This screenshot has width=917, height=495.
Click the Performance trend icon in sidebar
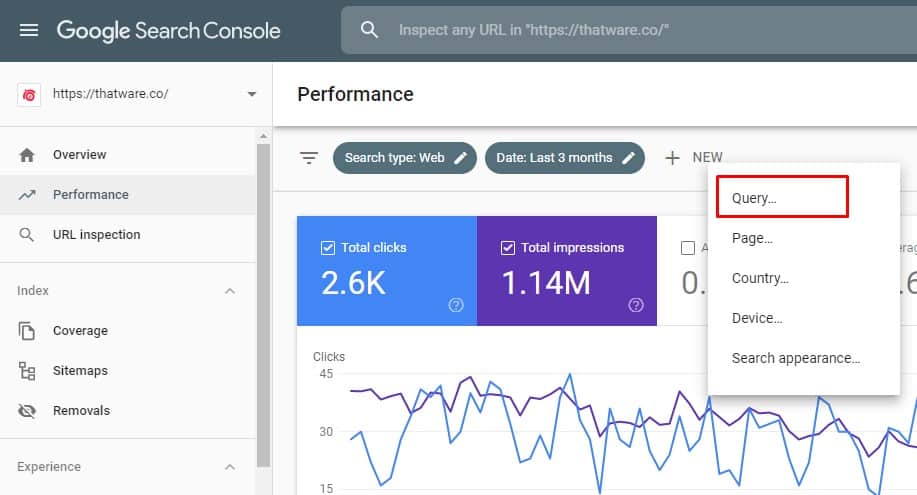[27, 195]
